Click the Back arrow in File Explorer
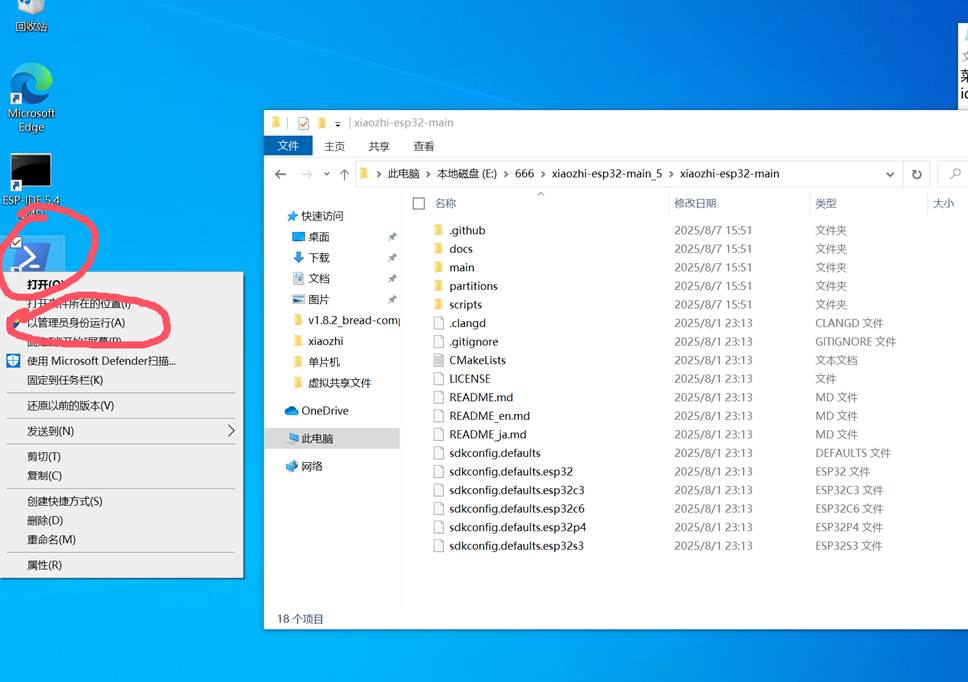The height and width of the screenshot is (682, 968). pyautogui.click(x=281, y=174)
